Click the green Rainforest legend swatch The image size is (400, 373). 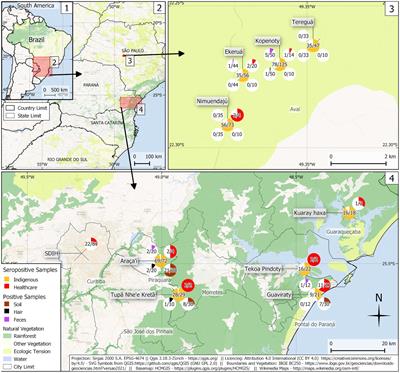pyautogui.click(x=6, y=336)
